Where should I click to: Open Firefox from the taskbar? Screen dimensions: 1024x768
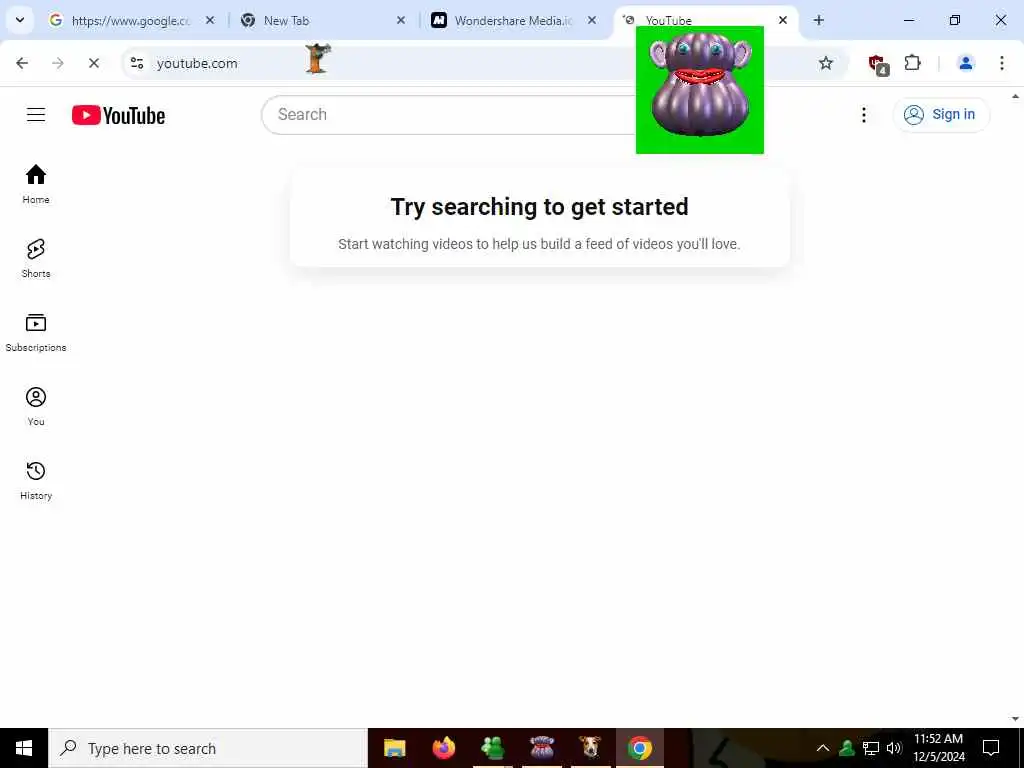tap(443, 748)
